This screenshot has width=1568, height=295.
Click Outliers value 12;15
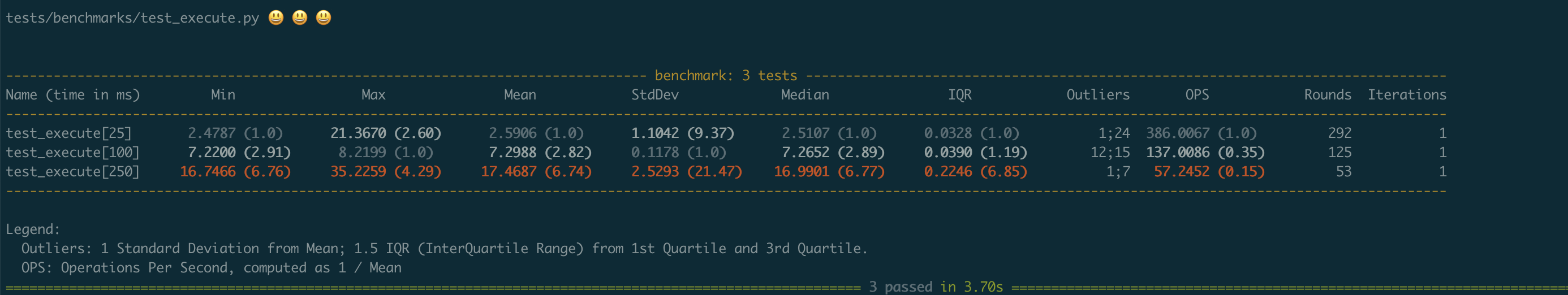coord(1110,152)
